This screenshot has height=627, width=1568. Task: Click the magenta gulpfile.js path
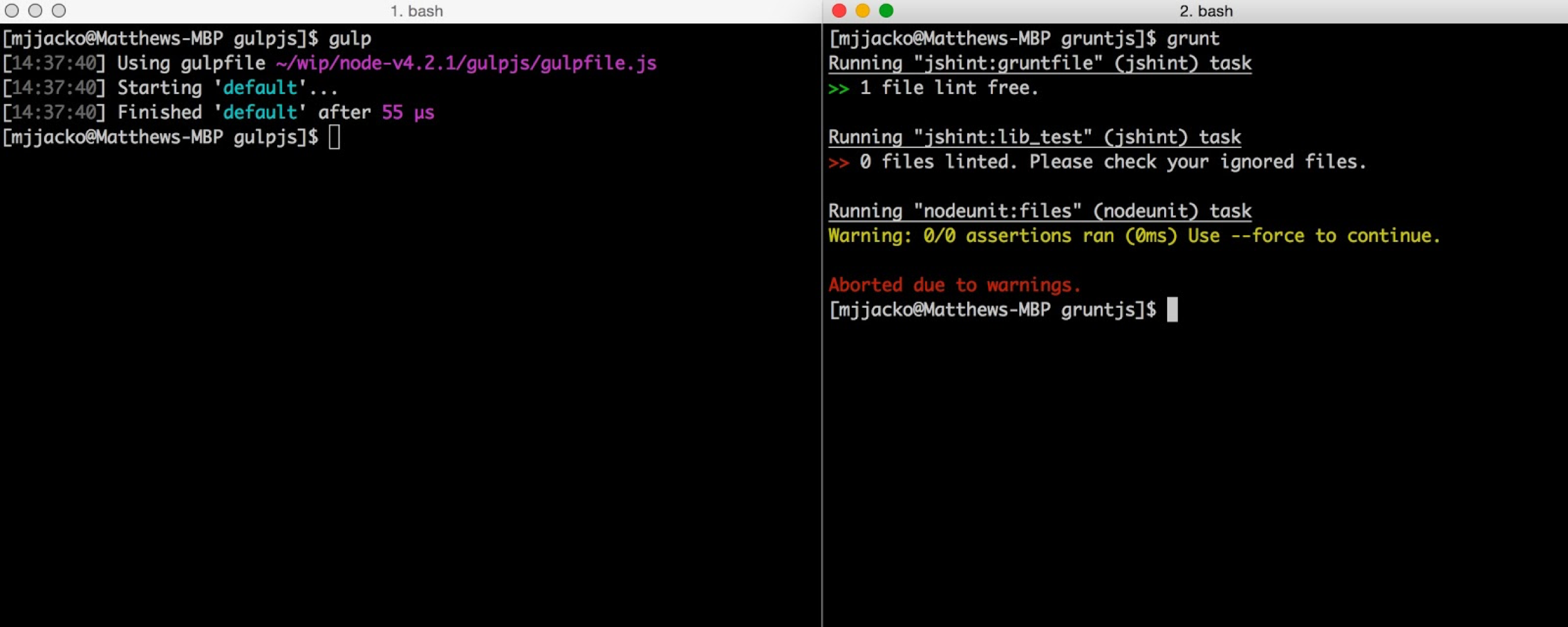coord(466,63)
